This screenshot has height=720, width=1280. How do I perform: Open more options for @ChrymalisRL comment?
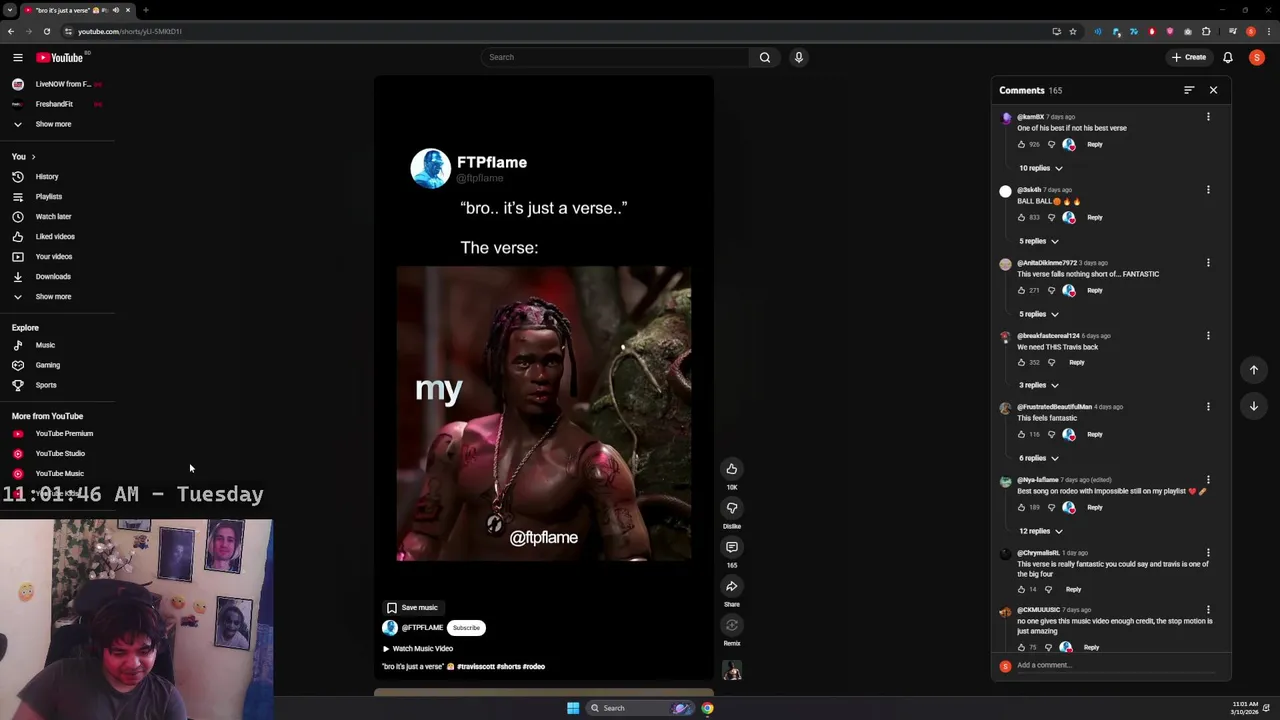[1208, 553]
